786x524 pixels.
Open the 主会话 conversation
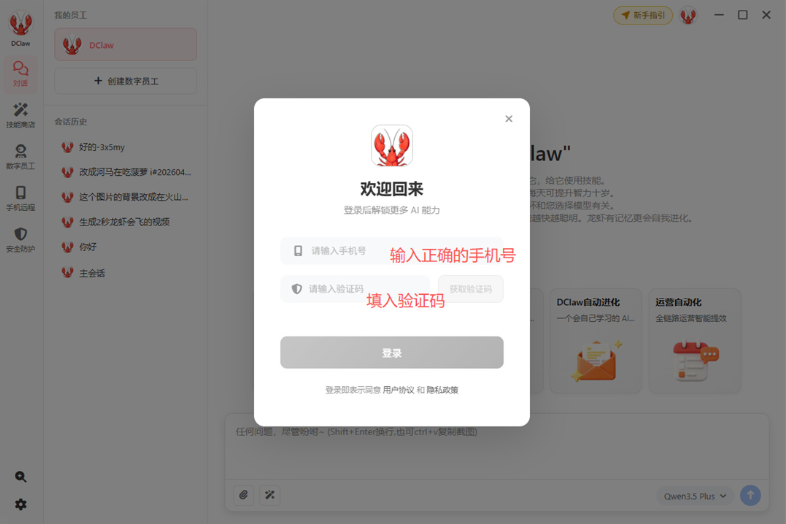click(x=126, y=273)
